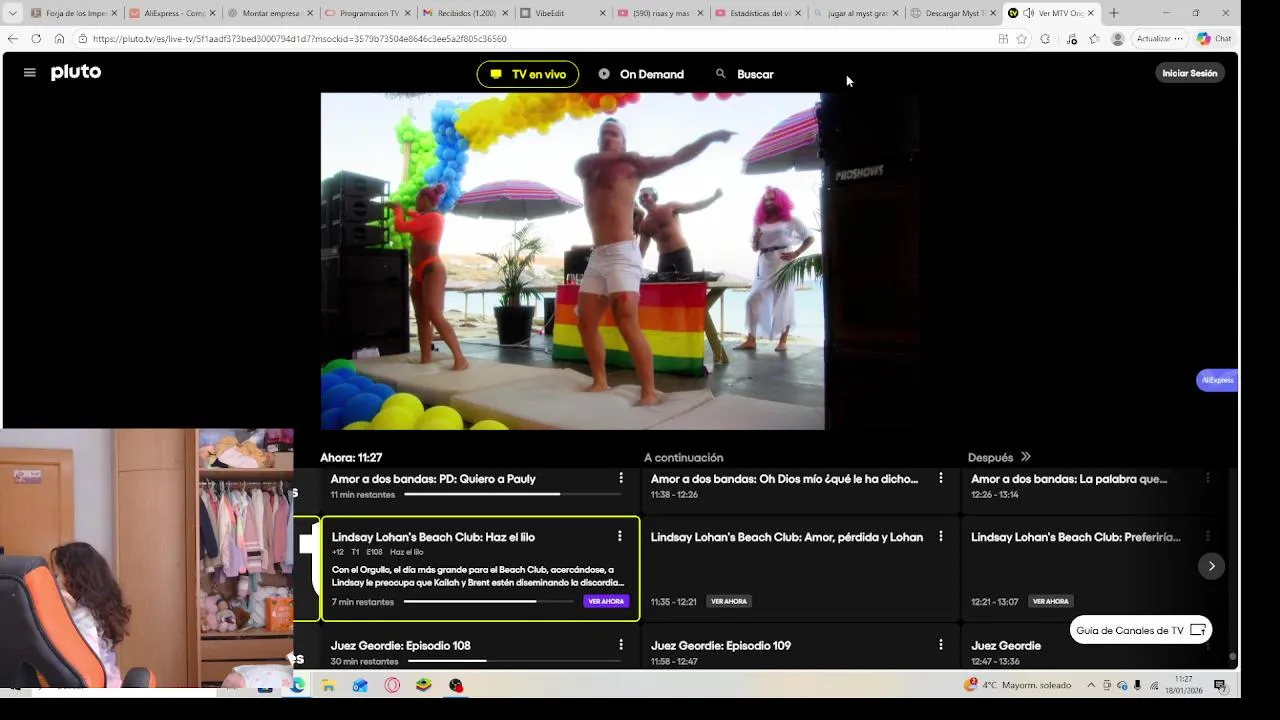
Task: Click the pluto.tv address bar
Action: [530, 38]
